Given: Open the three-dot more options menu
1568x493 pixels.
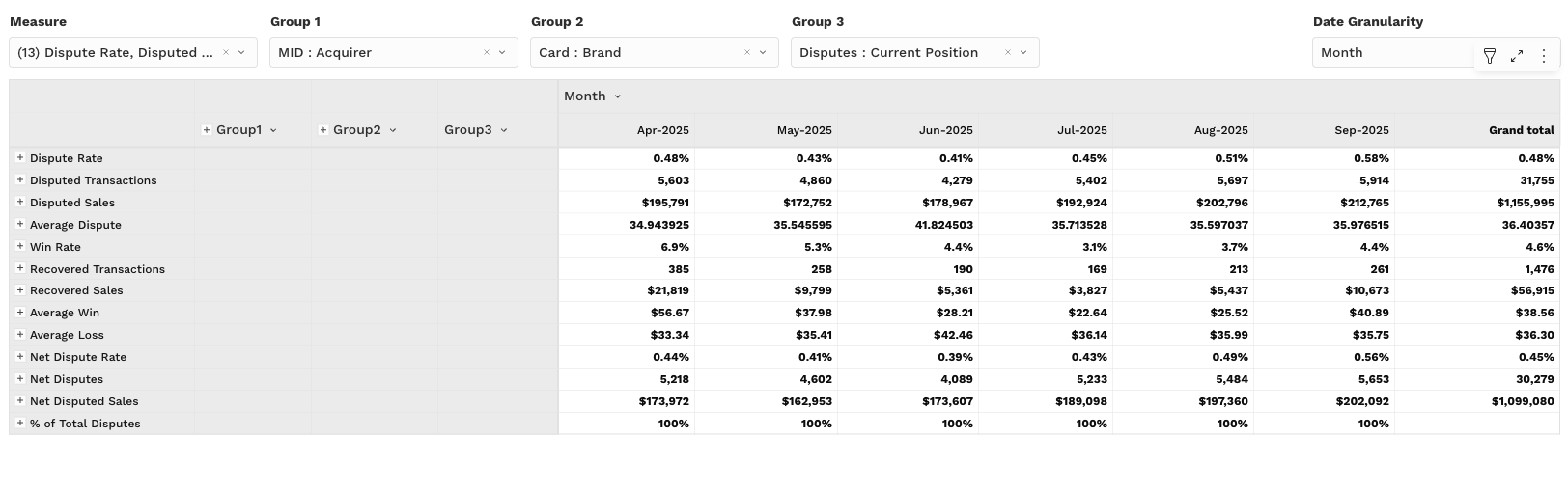Looking at the screenshot, I should coord(1544,56).
